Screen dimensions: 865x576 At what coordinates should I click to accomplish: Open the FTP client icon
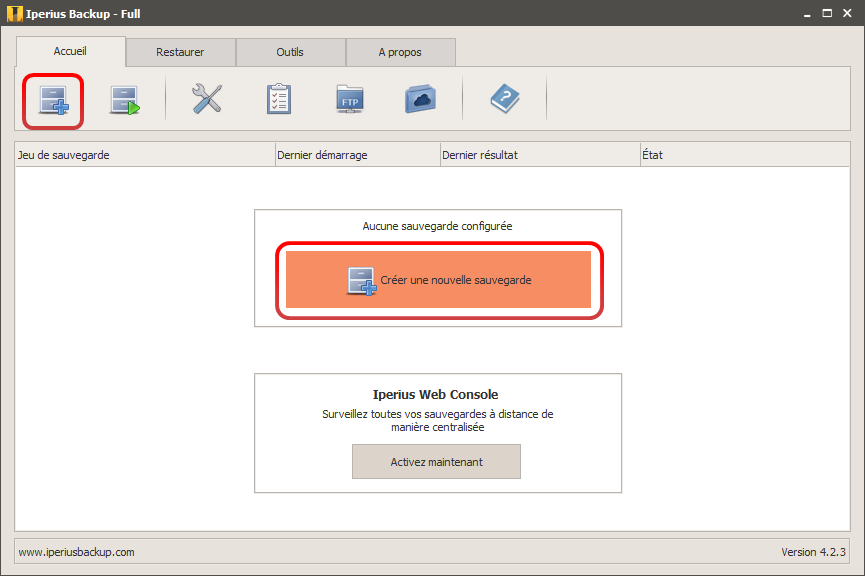pos(350,99)
